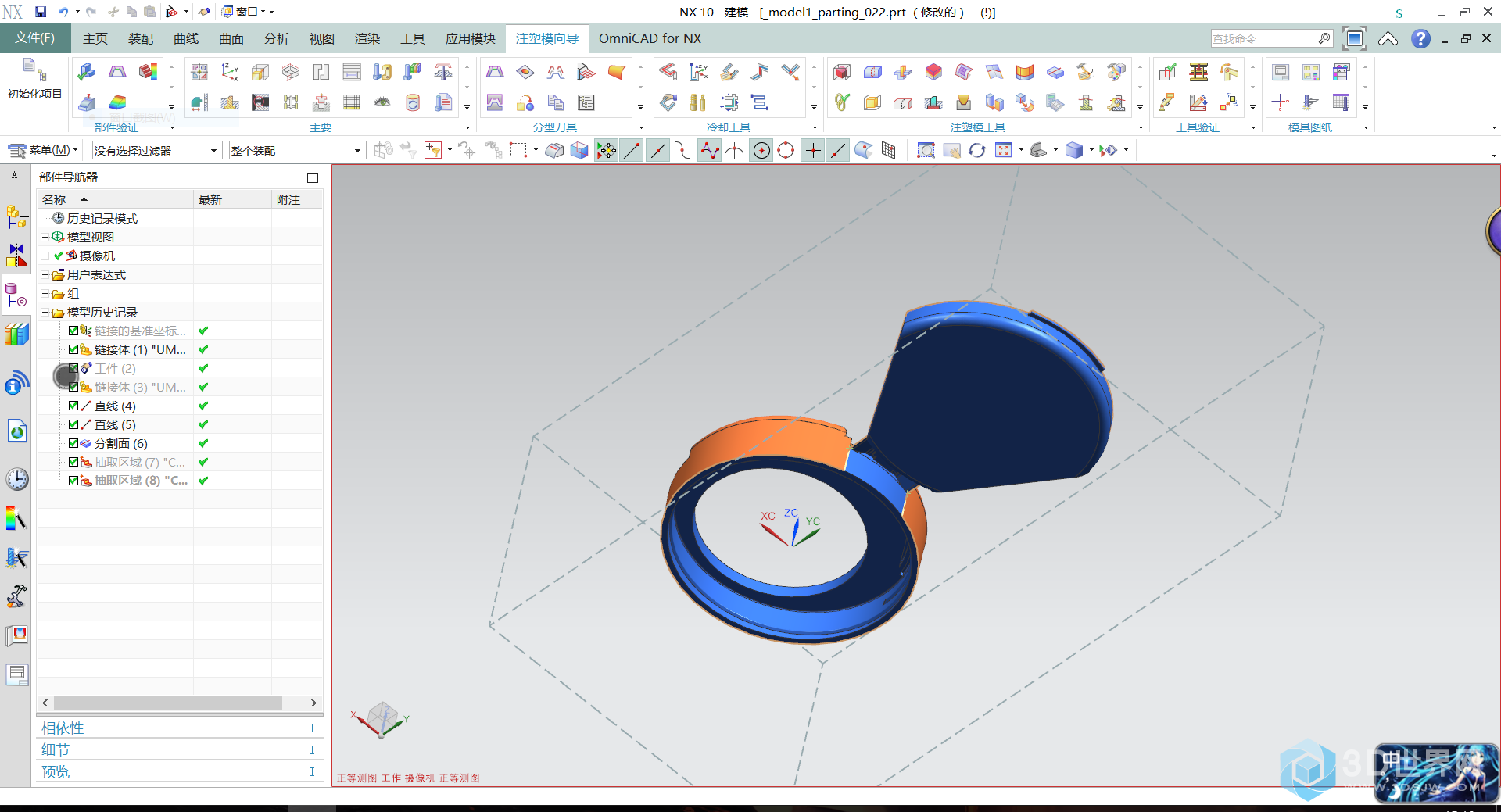Switch to the 分析 ribbon tab
Screen dimensions: 1501x812
[277, 38]
